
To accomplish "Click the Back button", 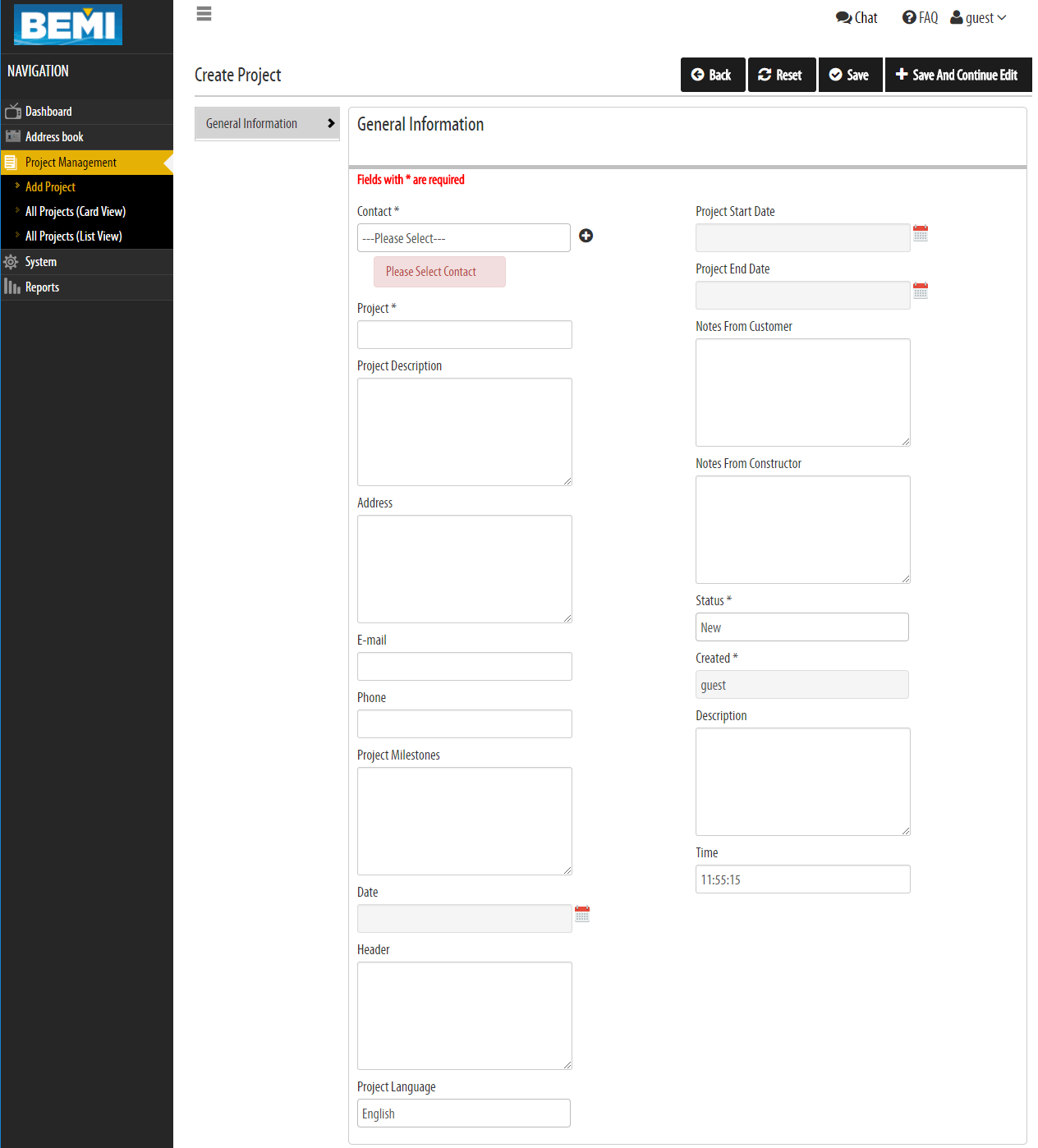I will point(713,75).
